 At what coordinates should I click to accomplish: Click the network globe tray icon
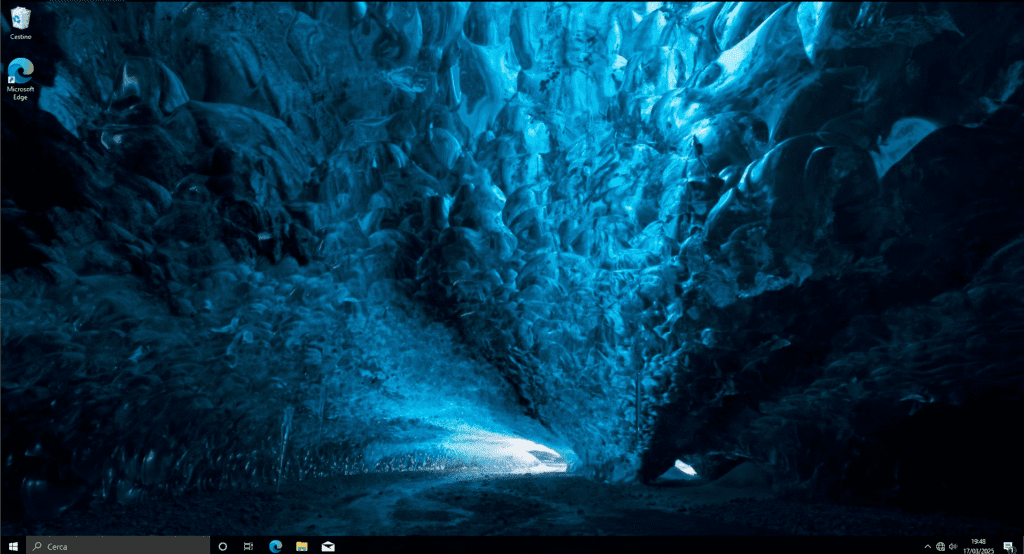[941, 546]
